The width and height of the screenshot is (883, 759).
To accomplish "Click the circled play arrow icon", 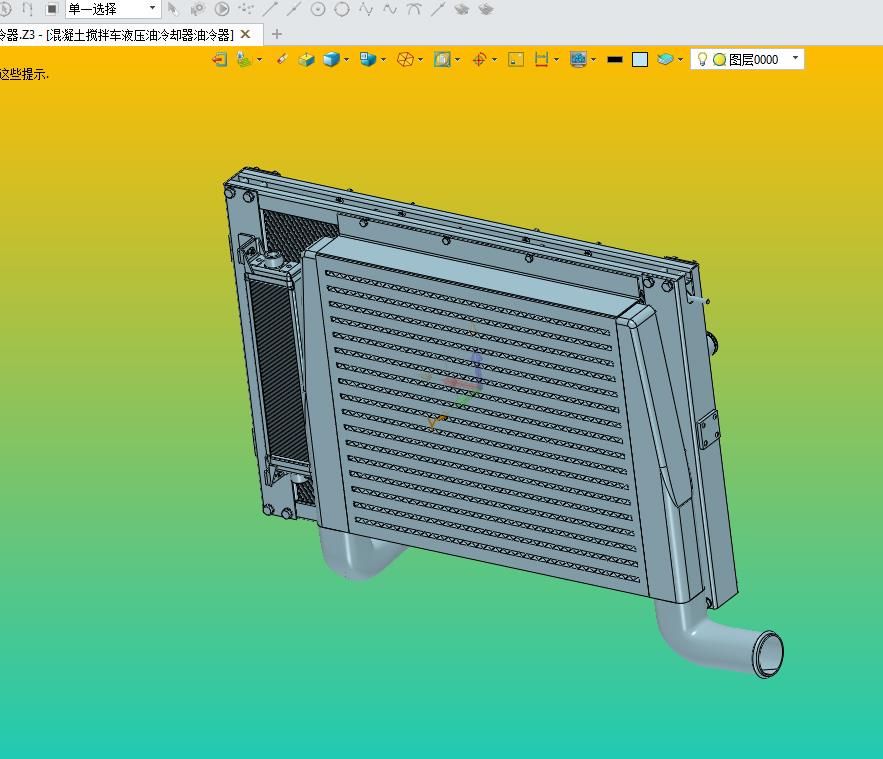I will 222,9.
